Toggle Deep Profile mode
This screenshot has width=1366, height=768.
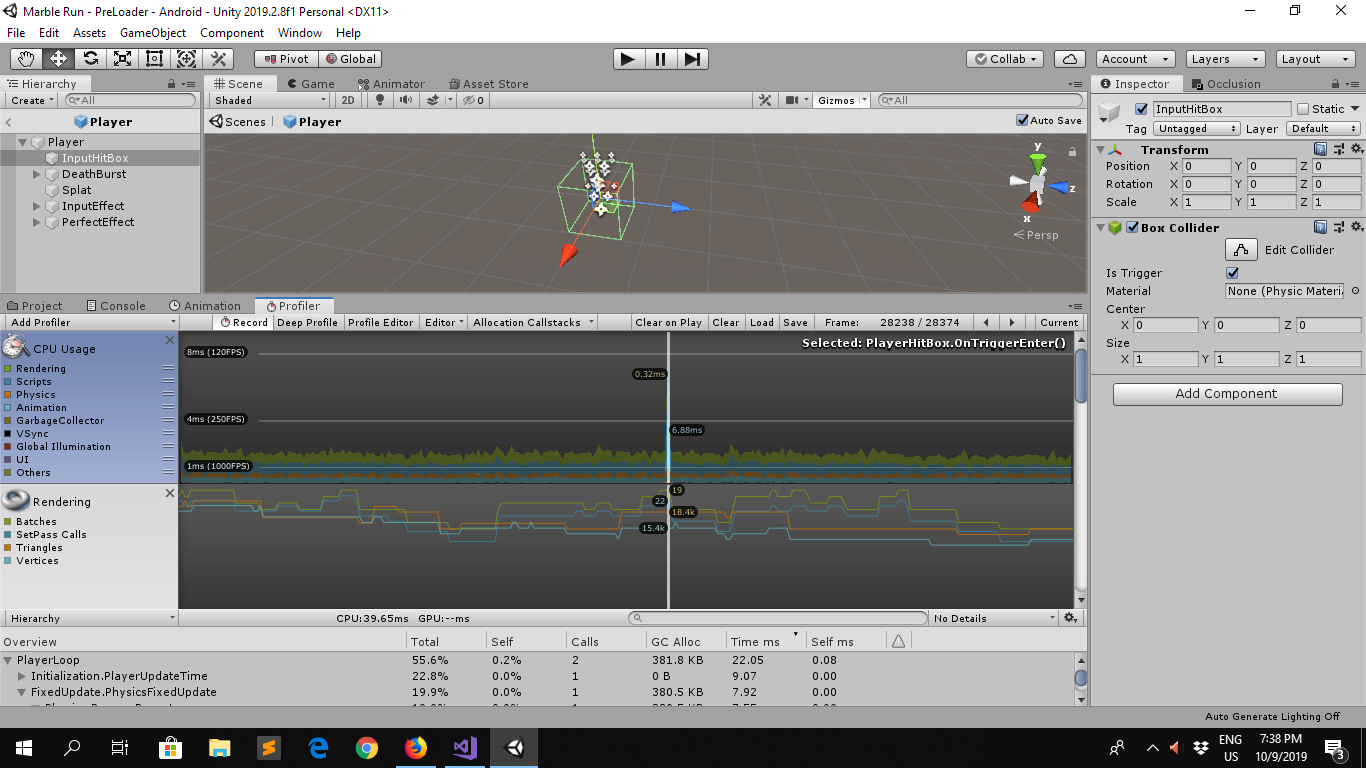[x=307, y=322]
